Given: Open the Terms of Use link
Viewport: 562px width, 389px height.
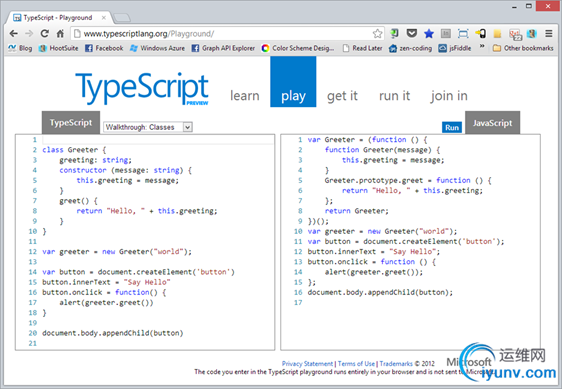Looking at the screenshot, I should pyautogui.click(x=356, y=364).
